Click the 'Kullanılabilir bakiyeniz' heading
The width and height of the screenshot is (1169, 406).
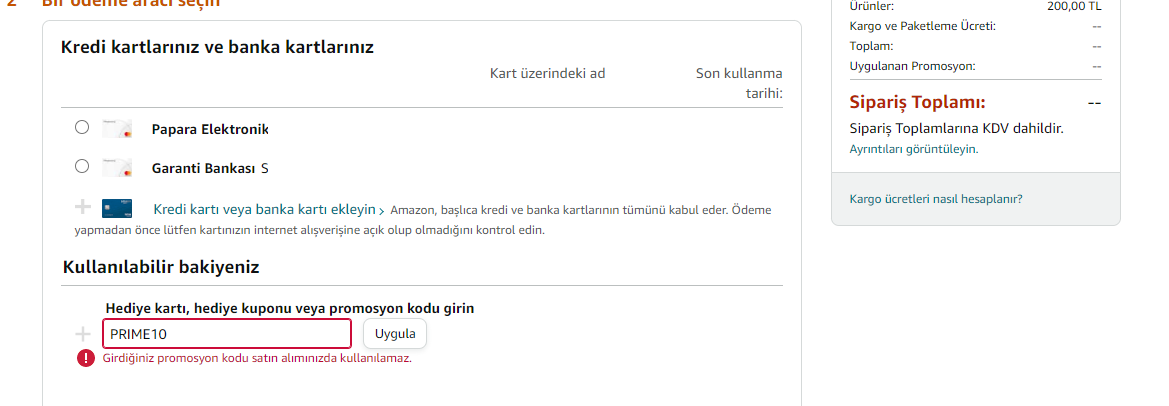pos(161,268)
